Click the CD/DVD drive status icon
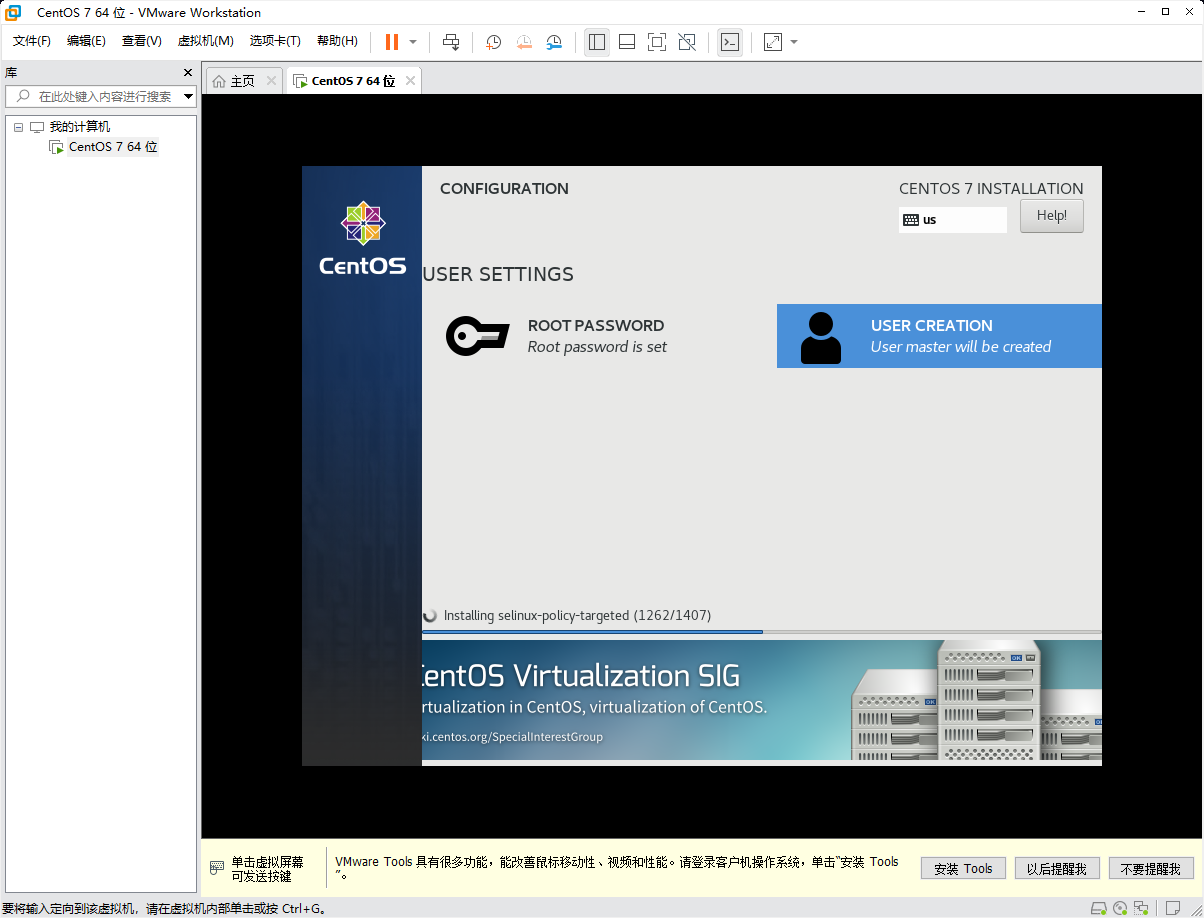This screenshot has height=918, width=1204. pyautogui.click(x=1121, y=908)
